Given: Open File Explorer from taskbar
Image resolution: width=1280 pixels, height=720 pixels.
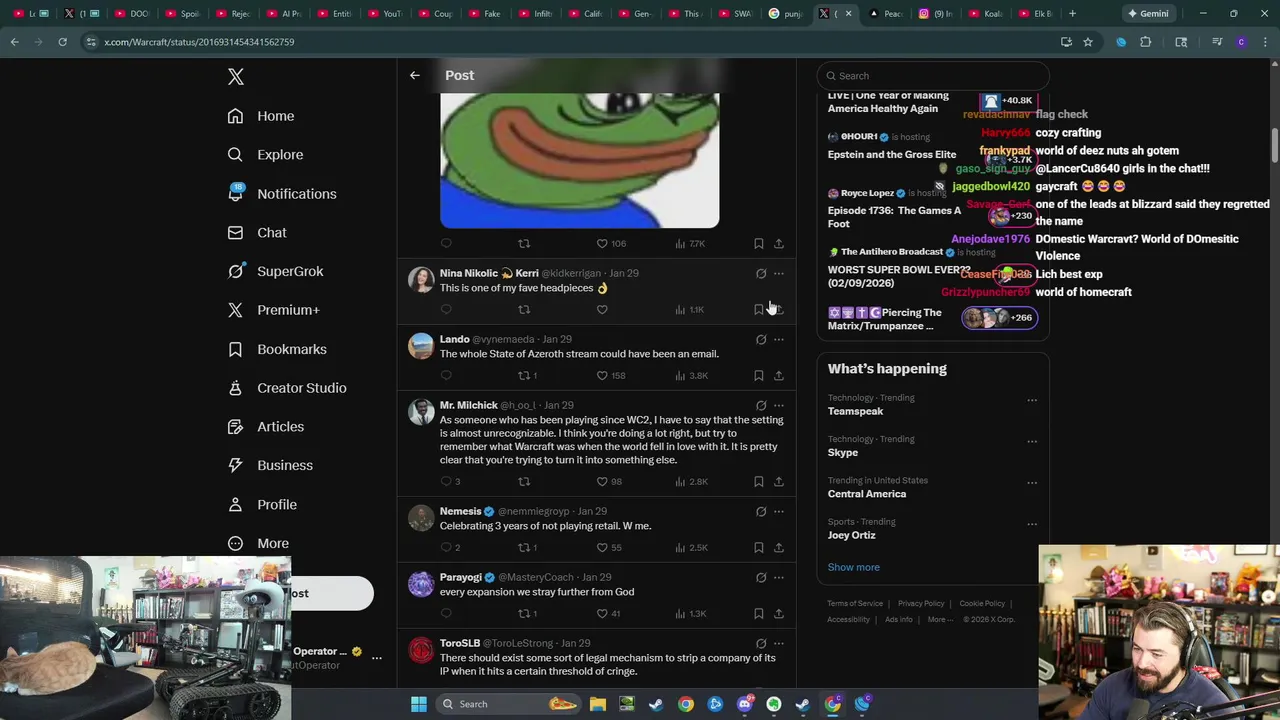Looking at the screenshot, I should pos(597,704).
